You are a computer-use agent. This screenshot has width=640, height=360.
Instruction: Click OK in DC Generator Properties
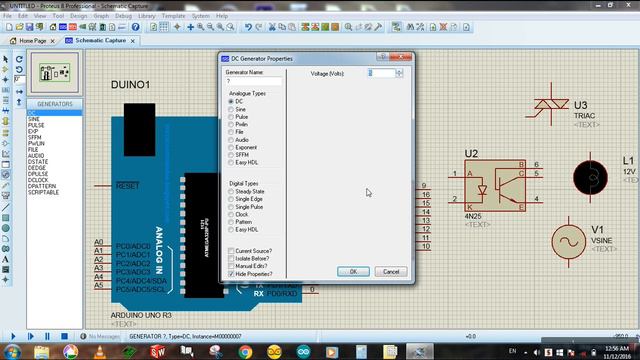[353, 271]
